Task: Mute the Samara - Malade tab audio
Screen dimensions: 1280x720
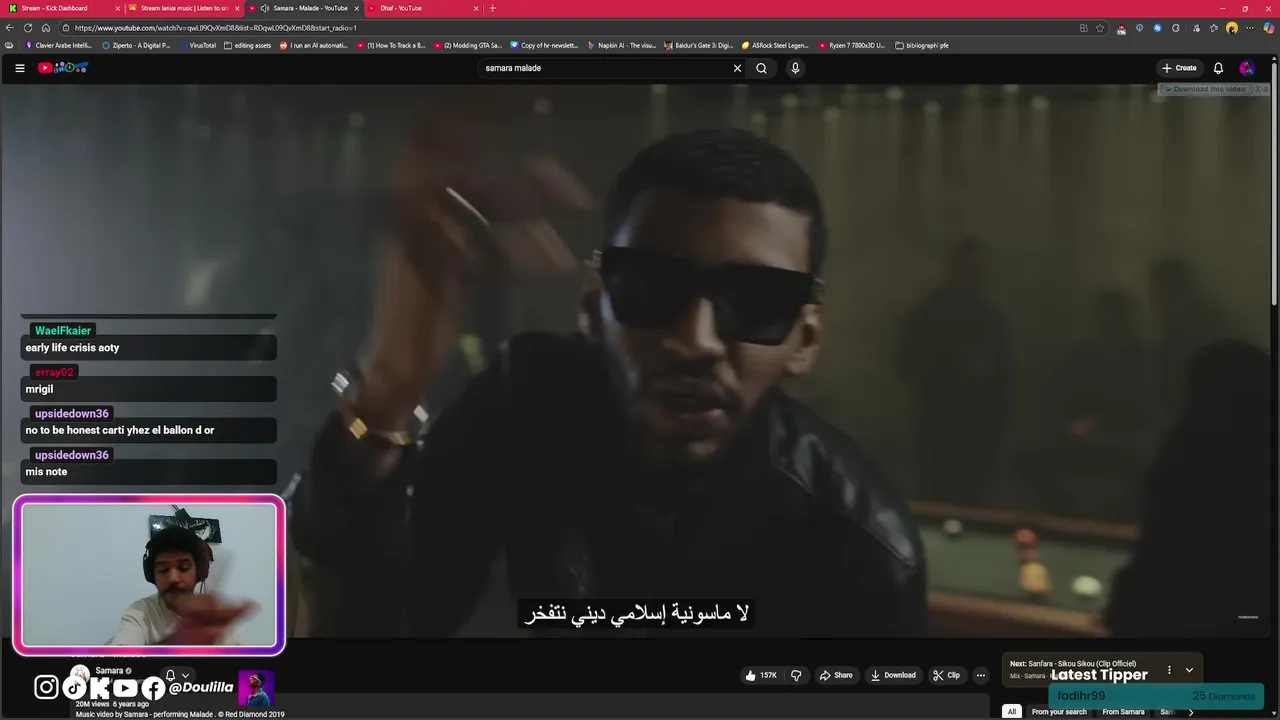Action: coord(264,8)
